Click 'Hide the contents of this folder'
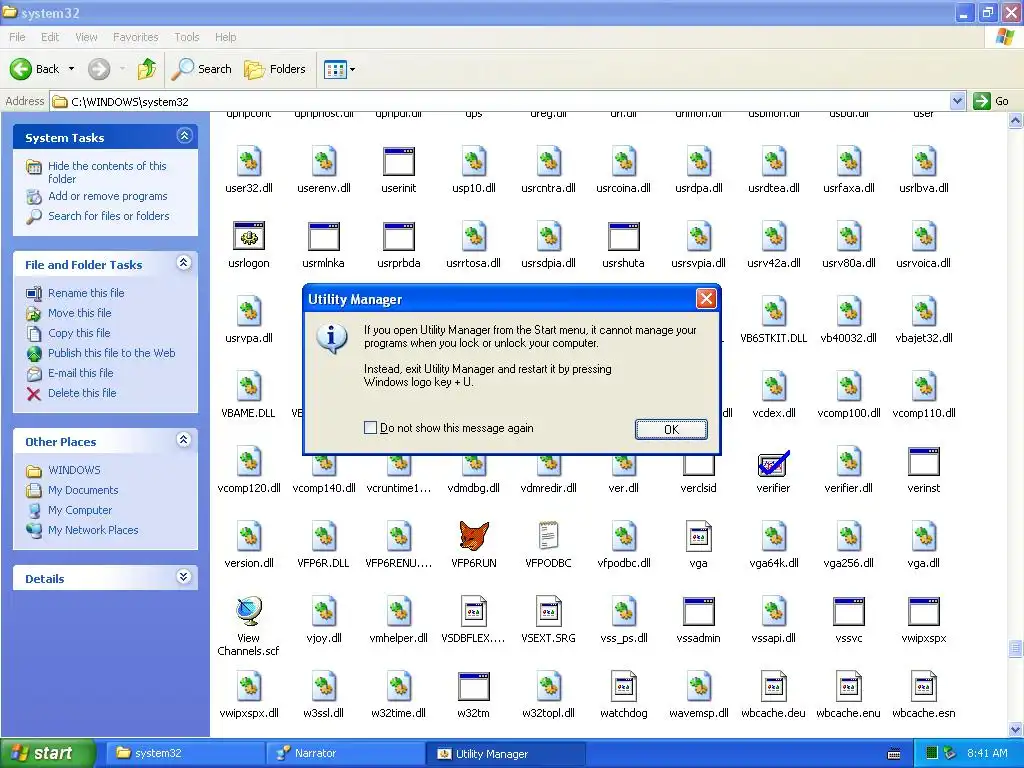The image size is (1024, 768). (107, 172)
